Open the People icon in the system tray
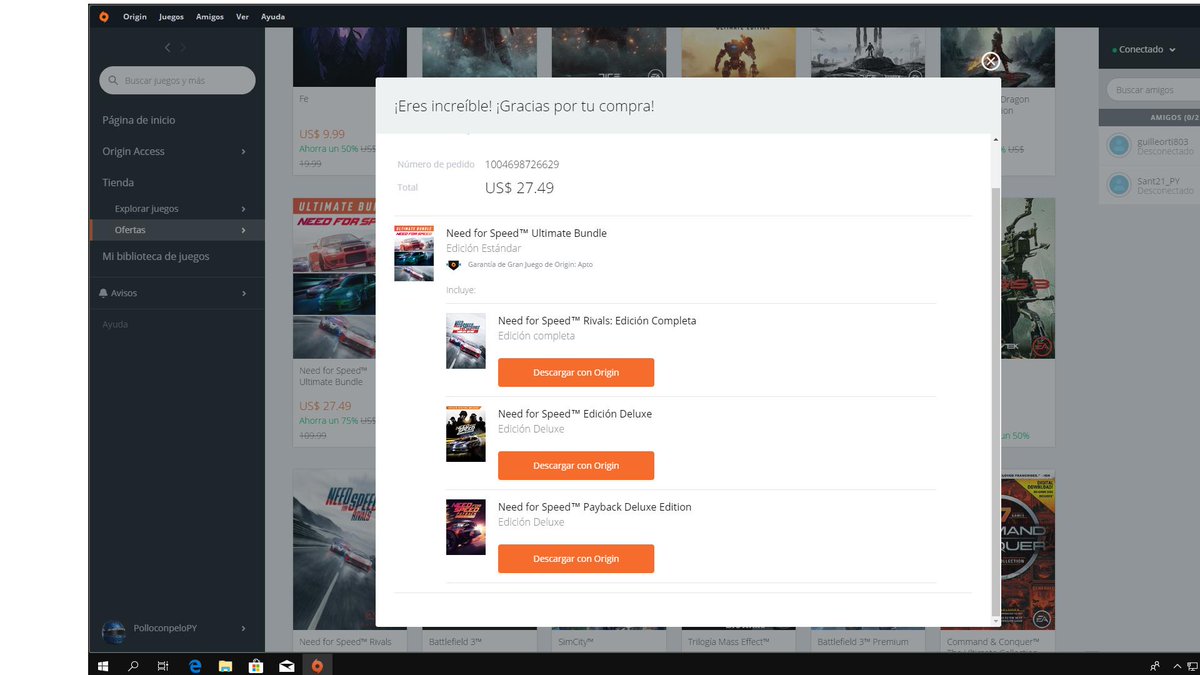This screenshot has width=1200, height=675. click(1156, 665)
